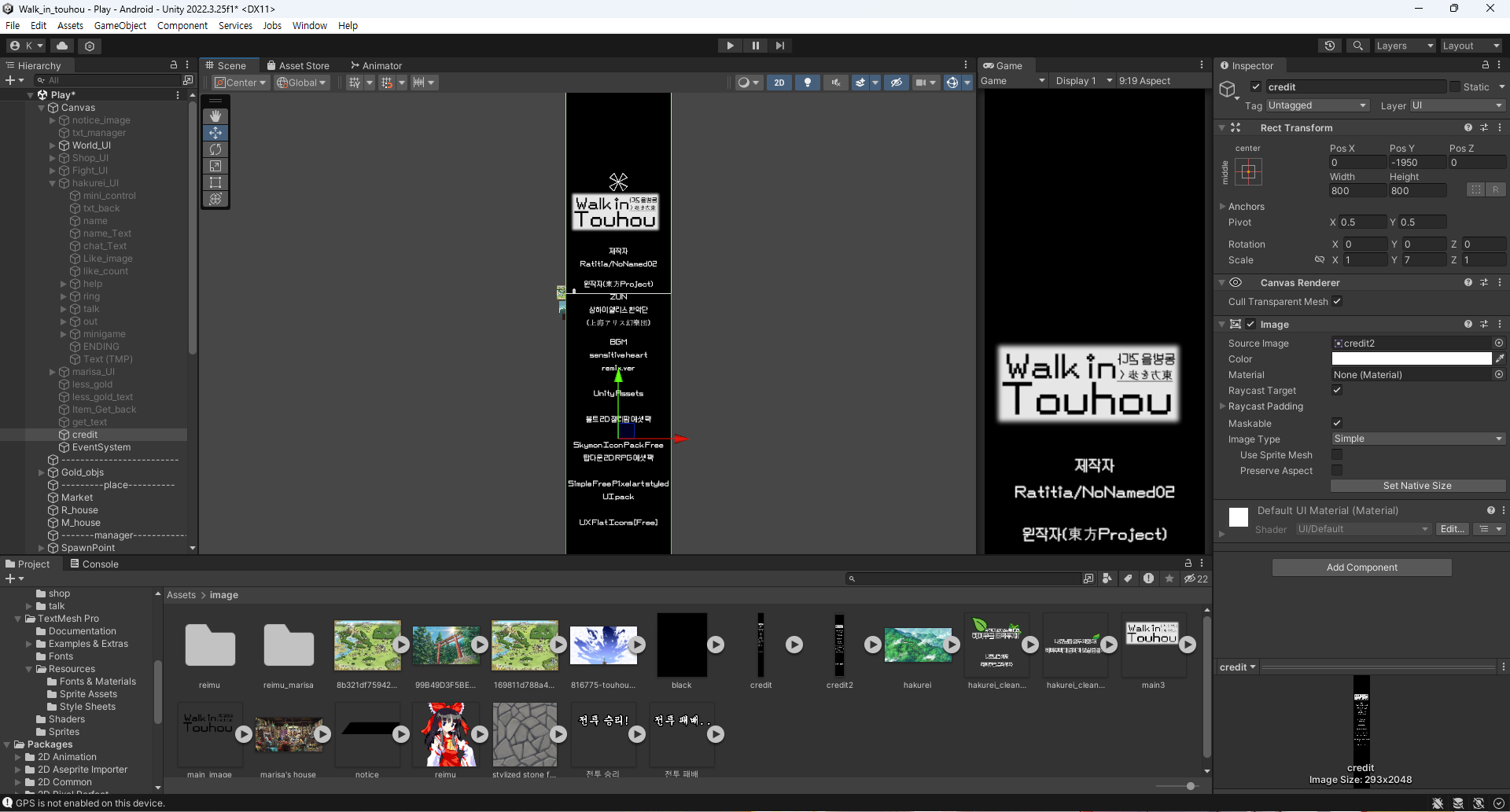Collapse the Rect Transform component
Screen dimensions: 1510x812
coord(1221,127)
